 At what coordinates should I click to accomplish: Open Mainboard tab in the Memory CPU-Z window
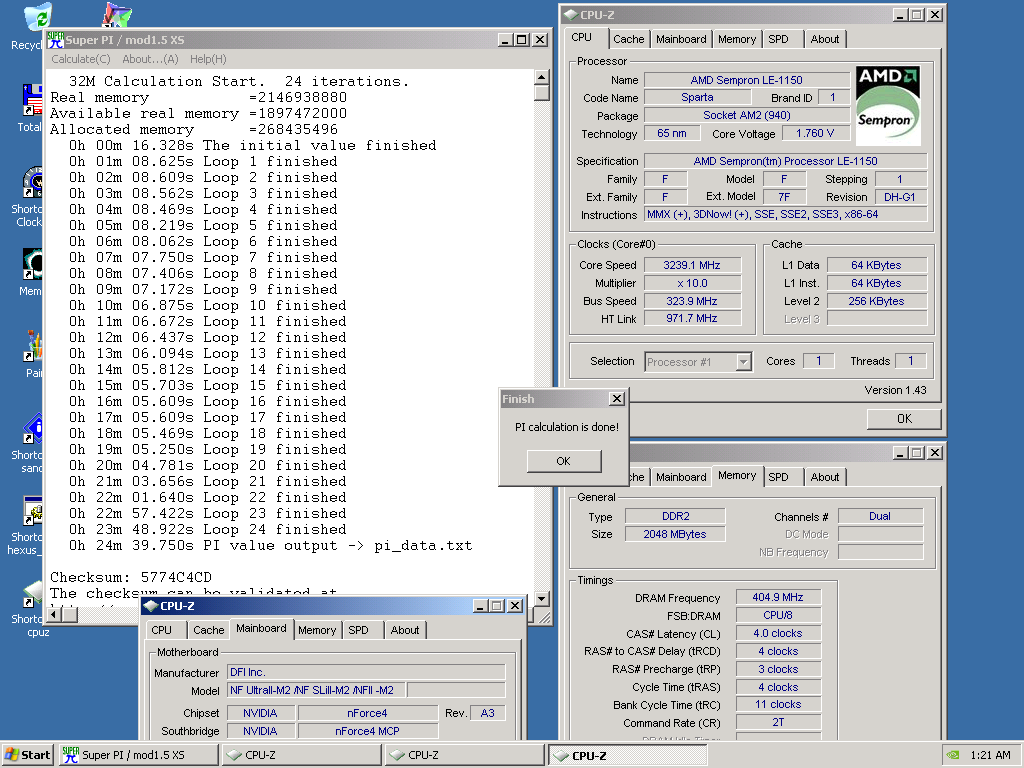(x=681, y=477)
